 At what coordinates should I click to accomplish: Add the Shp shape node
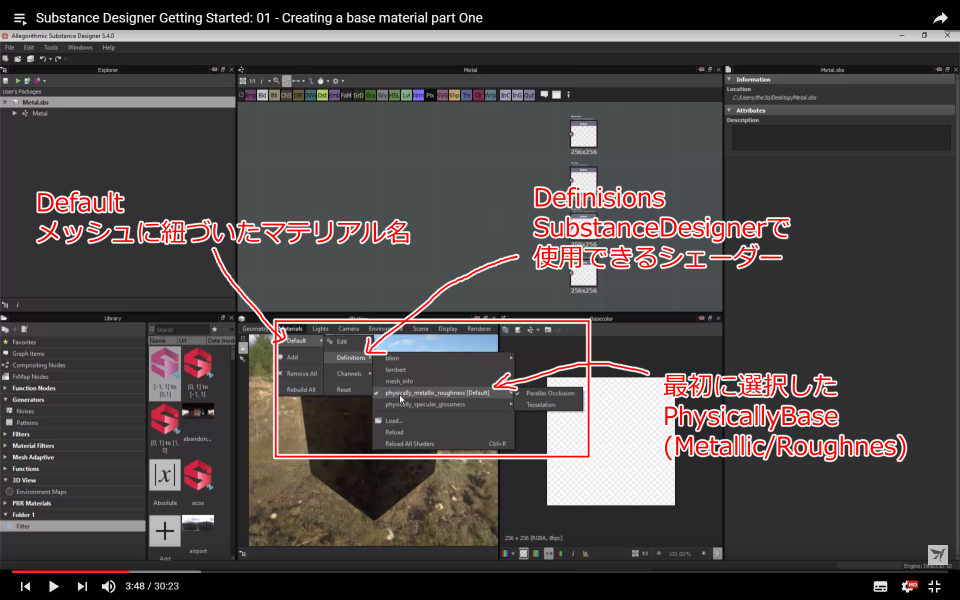click(454, 96)
